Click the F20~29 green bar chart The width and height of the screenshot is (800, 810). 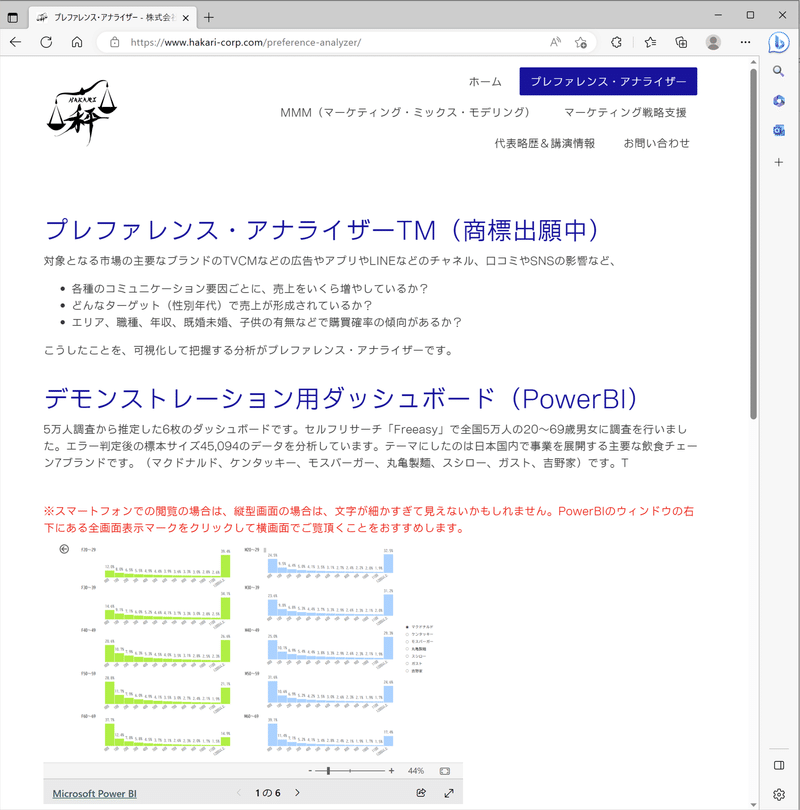coord(167,564)
